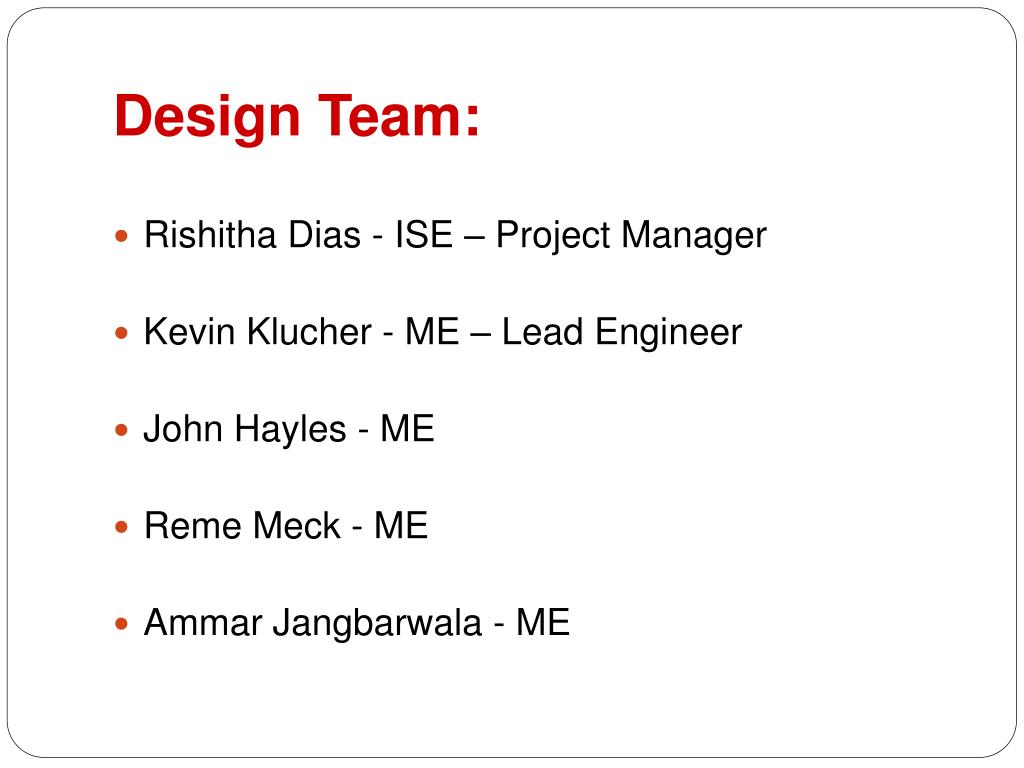
Task: Click the word "Design" in the title
Action: tap(207, 118)
